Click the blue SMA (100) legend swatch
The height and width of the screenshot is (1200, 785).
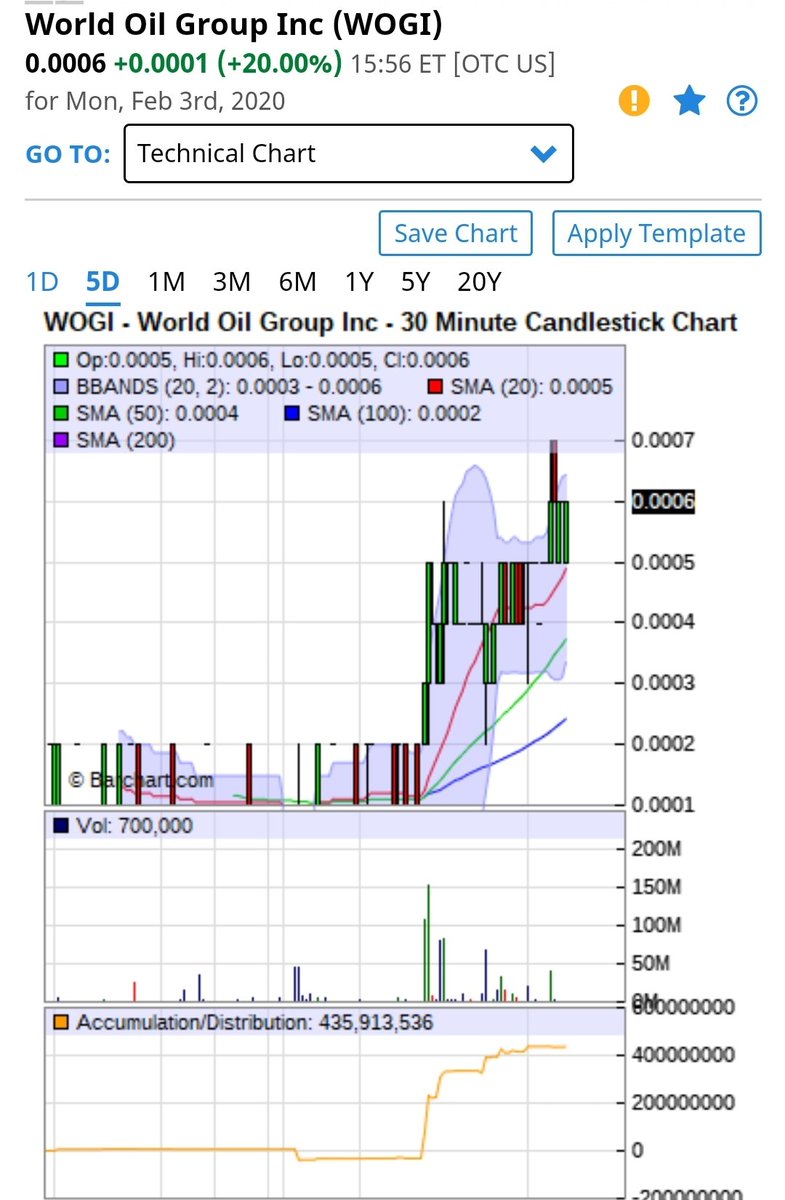click(292, 413)
